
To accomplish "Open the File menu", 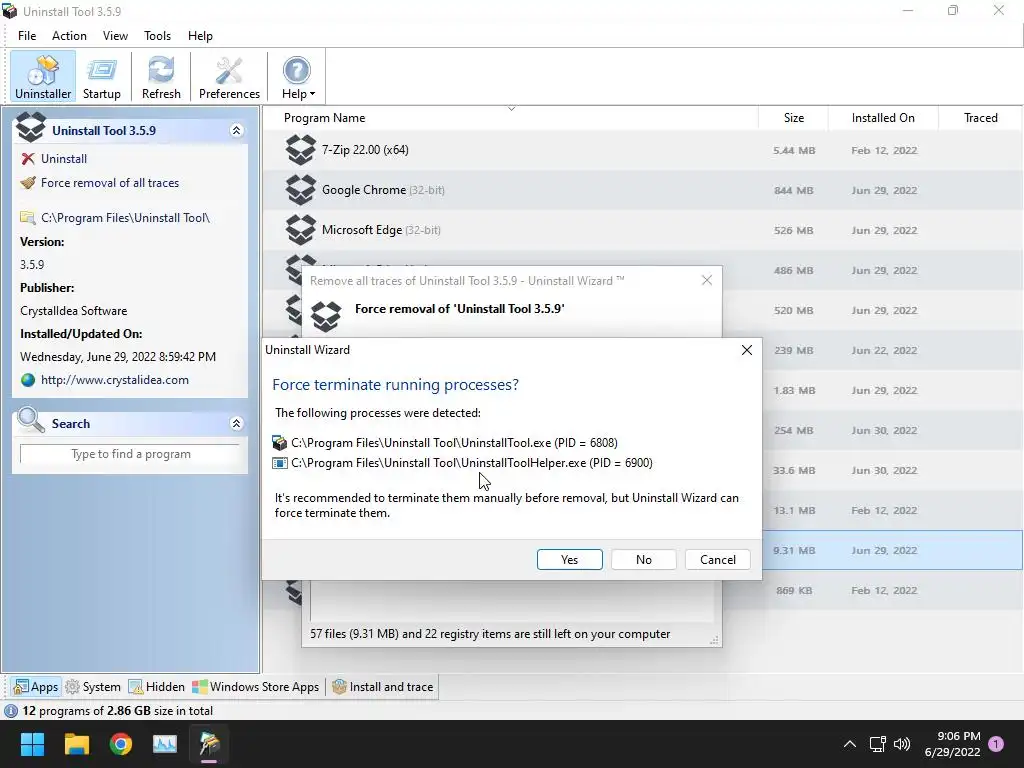I will click(27, 36).
